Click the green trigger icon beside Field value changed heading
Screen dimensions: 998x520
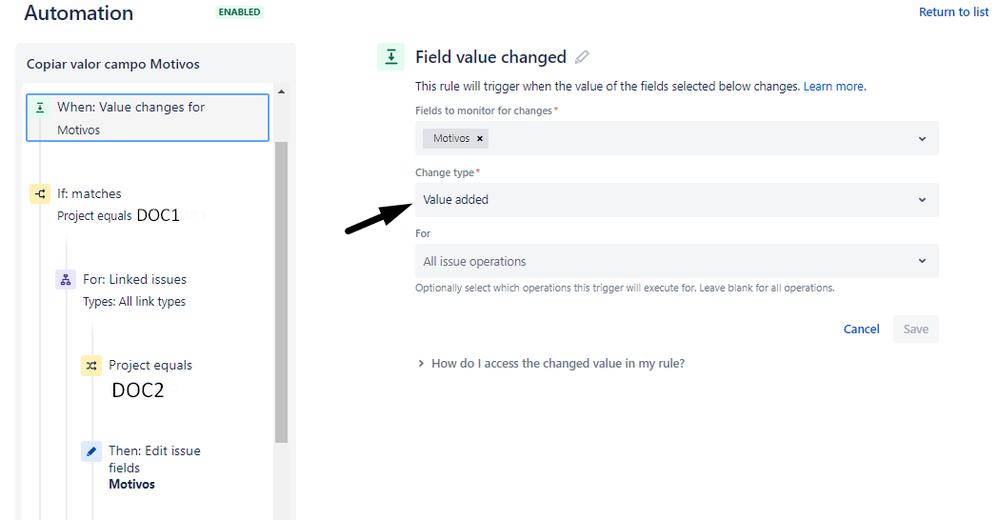point(391,57)
